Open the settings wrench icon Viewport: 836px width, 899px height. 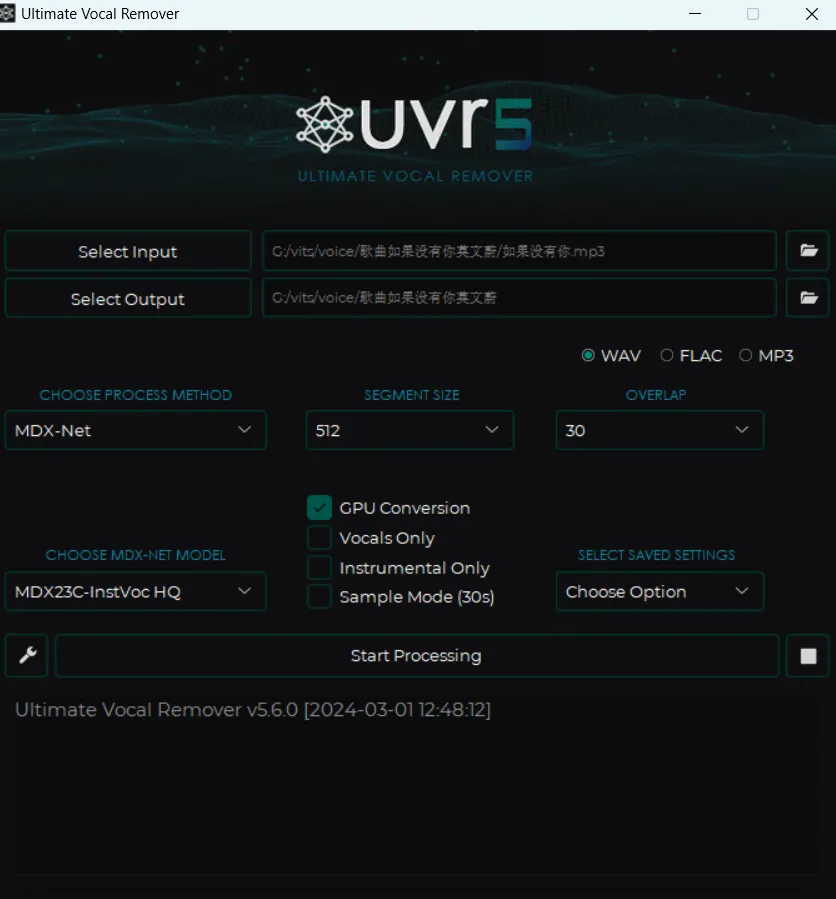(26, 655)
